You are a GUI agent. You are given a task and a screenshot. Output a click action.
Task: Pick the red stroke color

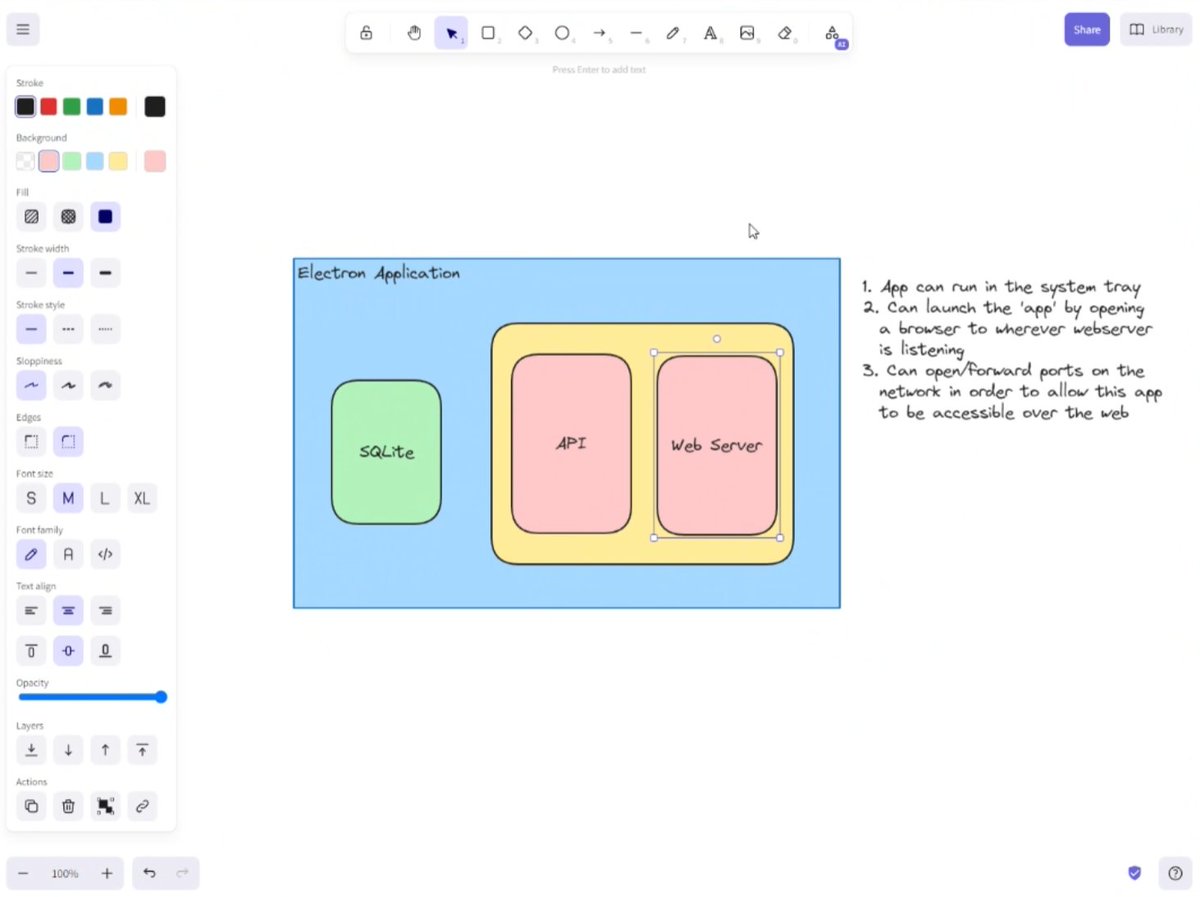[48, 107]
